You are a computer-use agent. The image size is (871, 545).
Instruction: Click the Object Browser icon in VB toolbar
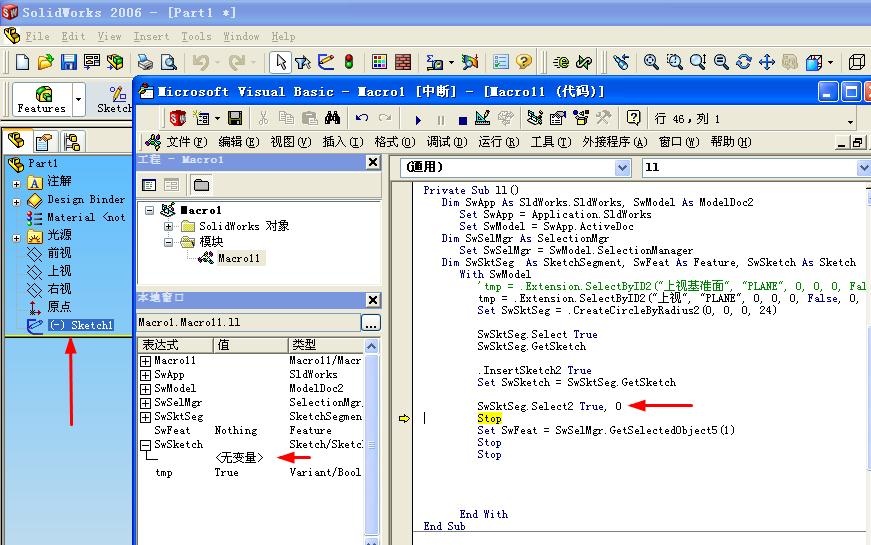coord(580,118)
